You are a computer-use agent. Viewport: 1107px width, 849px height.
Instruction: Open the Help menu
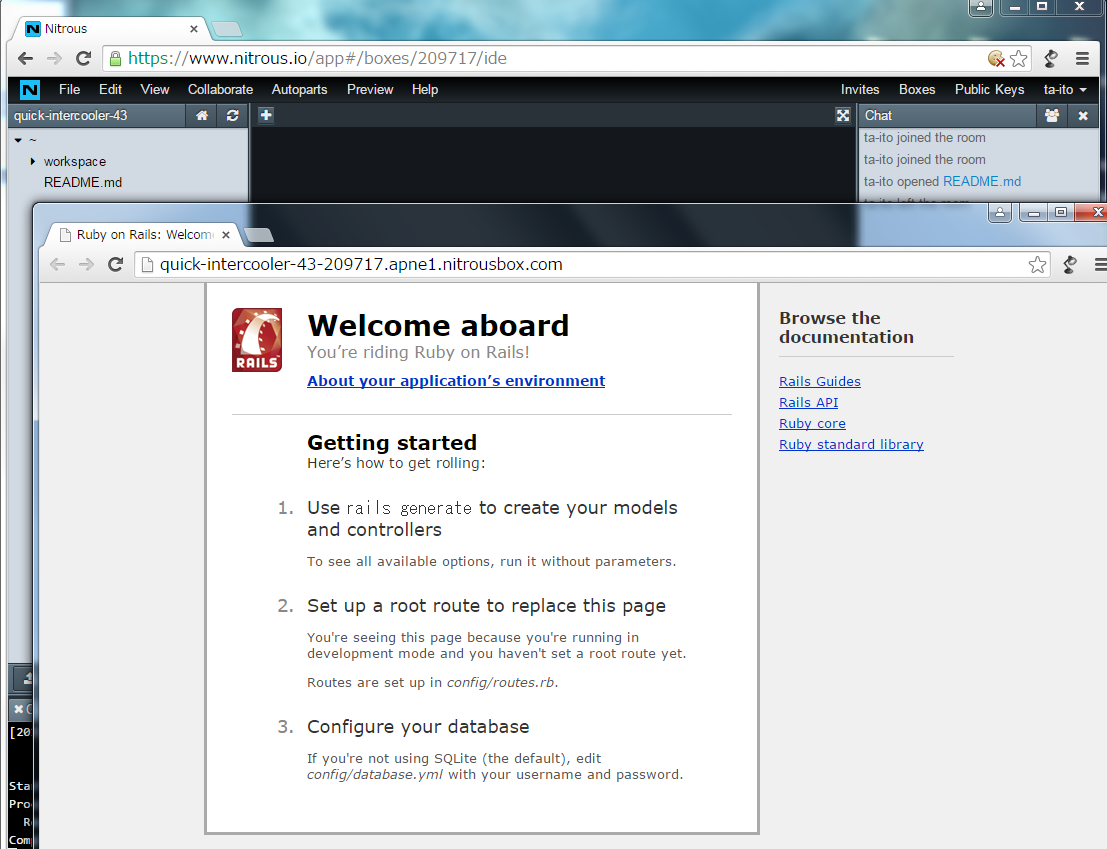(425, 90)
